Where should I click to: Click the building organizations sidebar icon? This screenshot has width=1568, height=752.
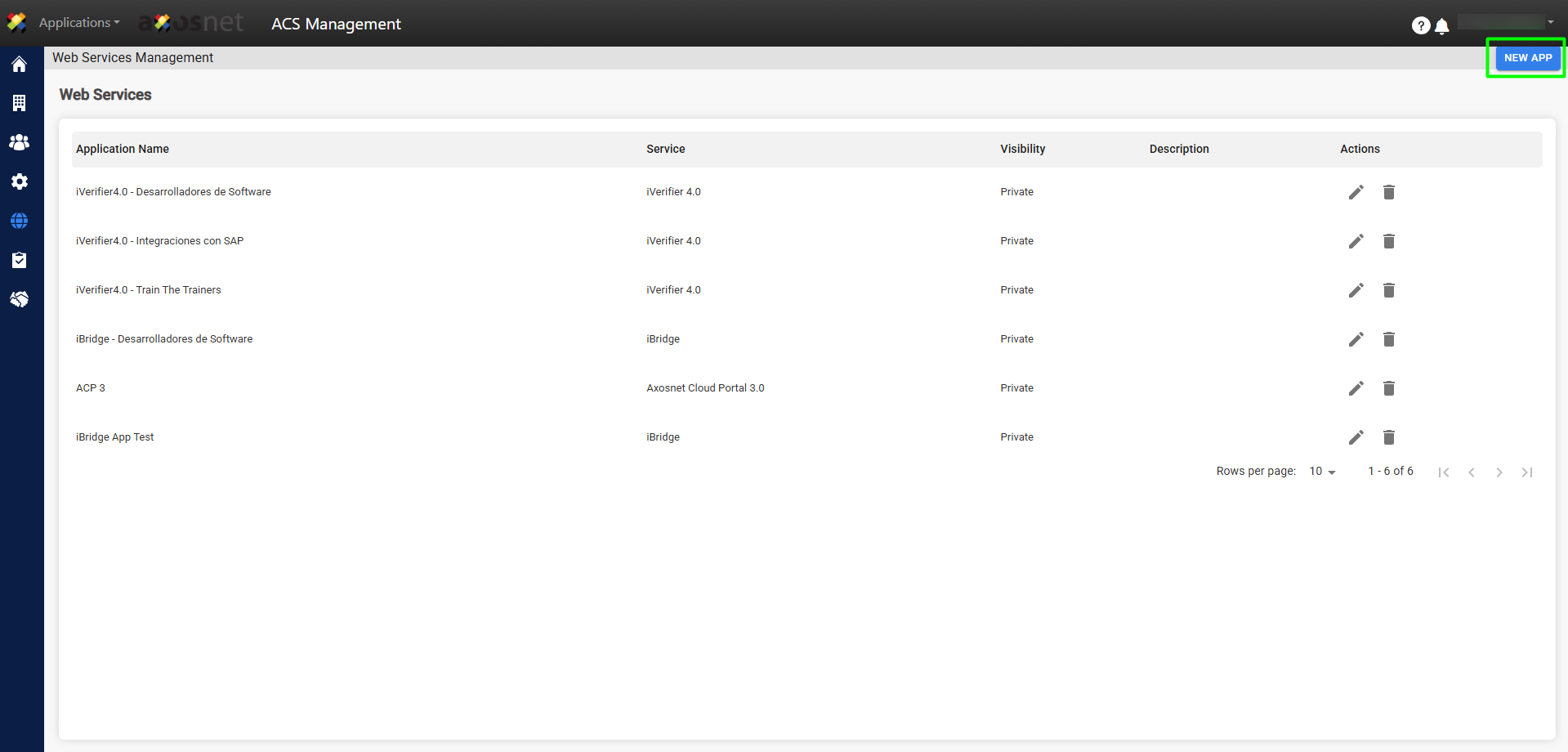19,103
